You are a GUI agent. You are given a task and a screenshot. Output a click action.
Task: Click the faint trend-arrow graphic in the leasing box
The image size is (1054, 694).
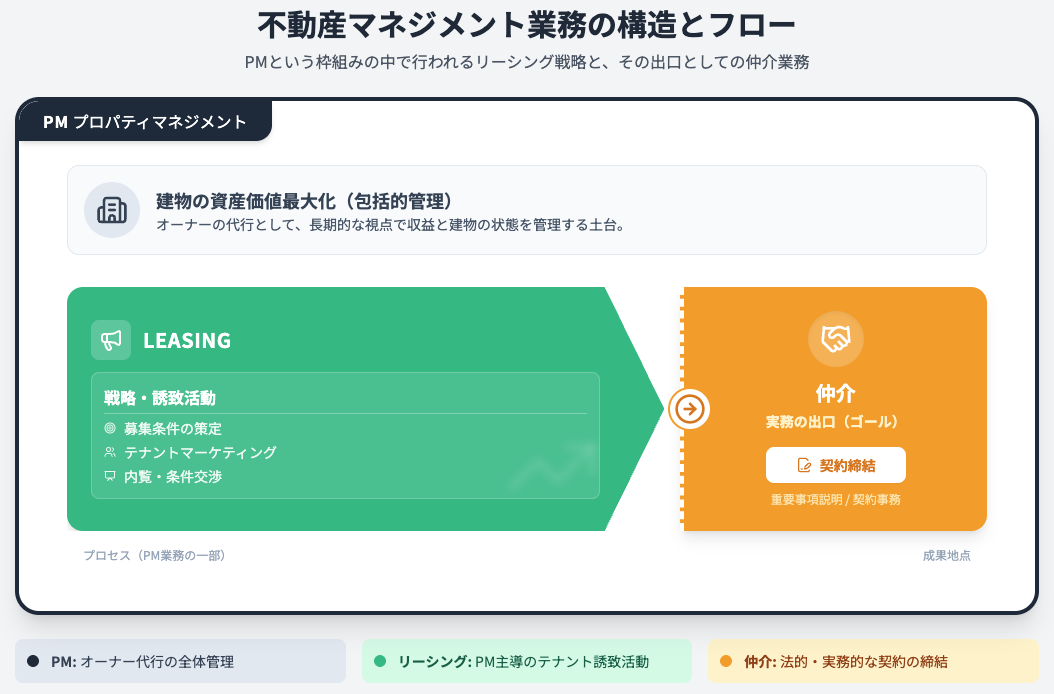point(553,464)
